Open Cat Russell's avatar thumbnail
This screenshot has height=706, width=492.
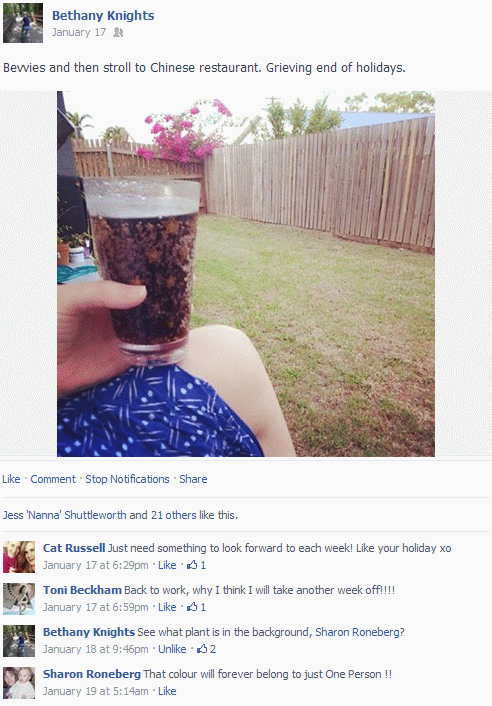[x=19, y=557]
